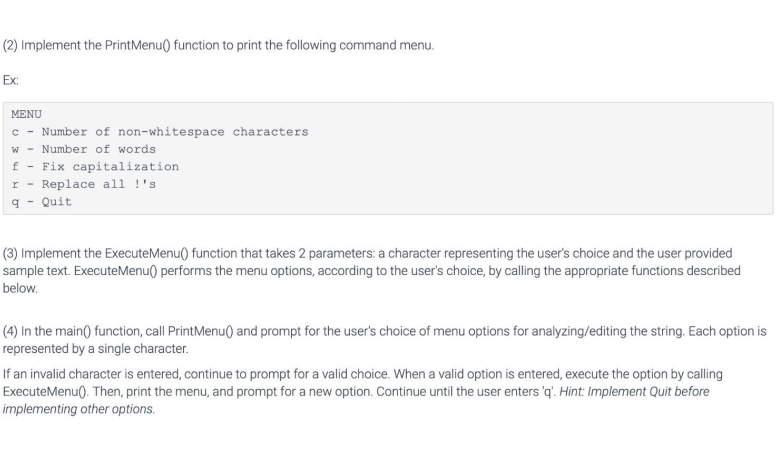Click 'analyzing/editing the string' phrase in step 4
The width and height of the screenshot is (784, 469).
tap(608, 332)
